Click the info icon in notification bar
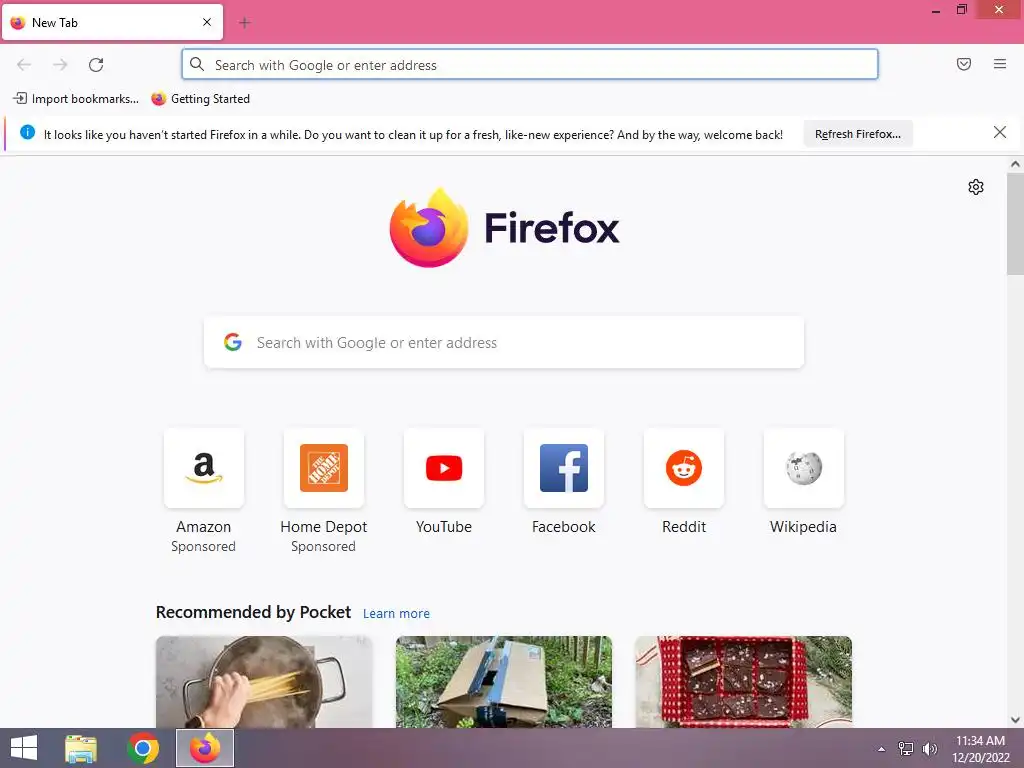This screenshot has height=768, width=1024. 27,132
